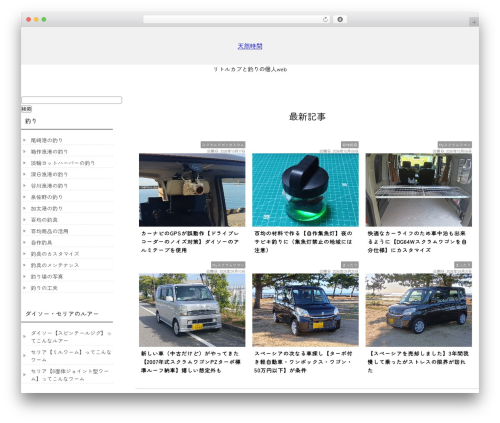Viewport: 500px width, 423px height.
Task: Click the gray category tag above the silver van article
Action: (228, 265)
